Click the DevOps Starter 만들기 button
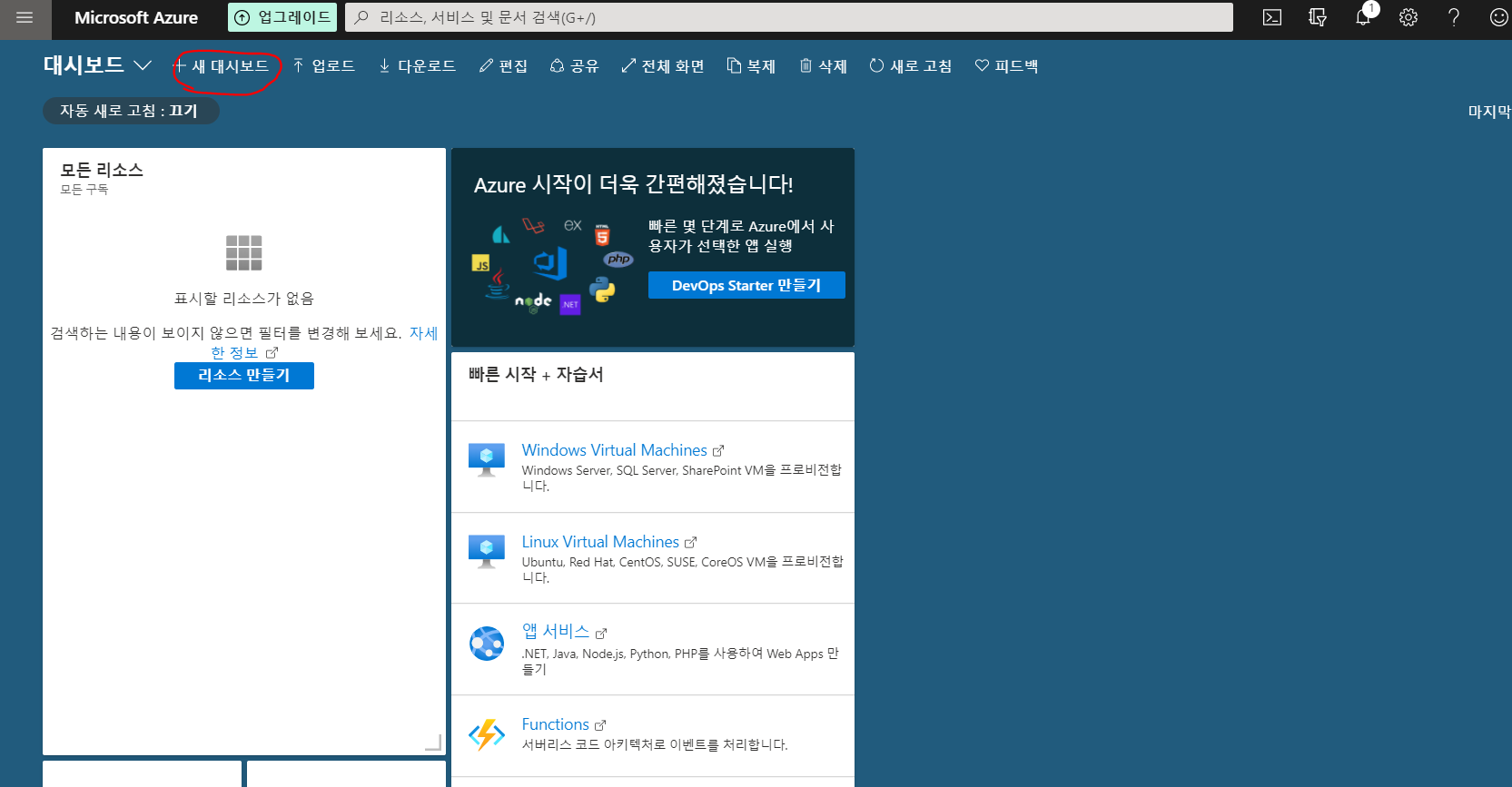The width and height of the screenshot is (1512, 787). point(746,285)
